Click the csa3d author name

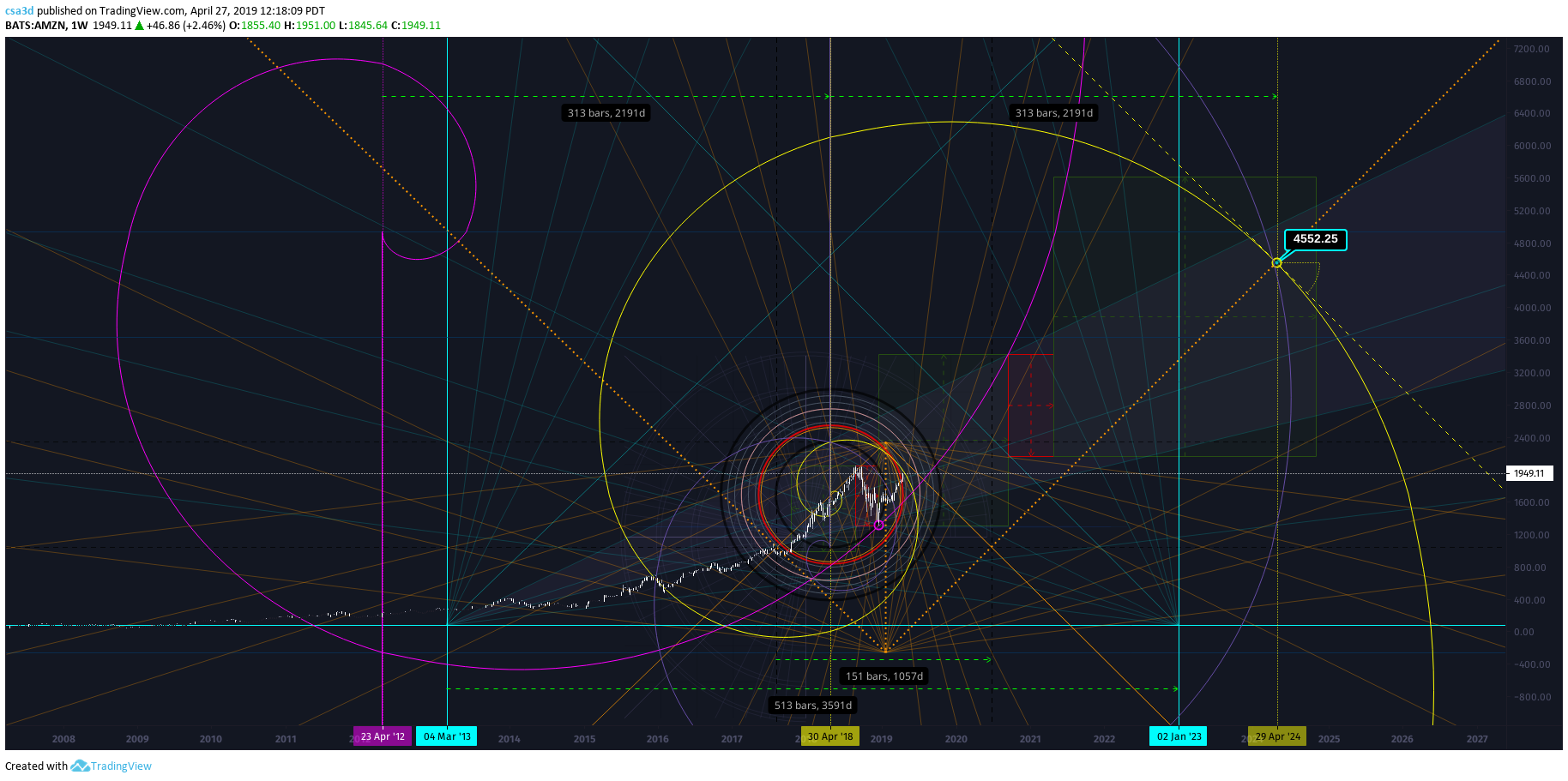[19, 11]
